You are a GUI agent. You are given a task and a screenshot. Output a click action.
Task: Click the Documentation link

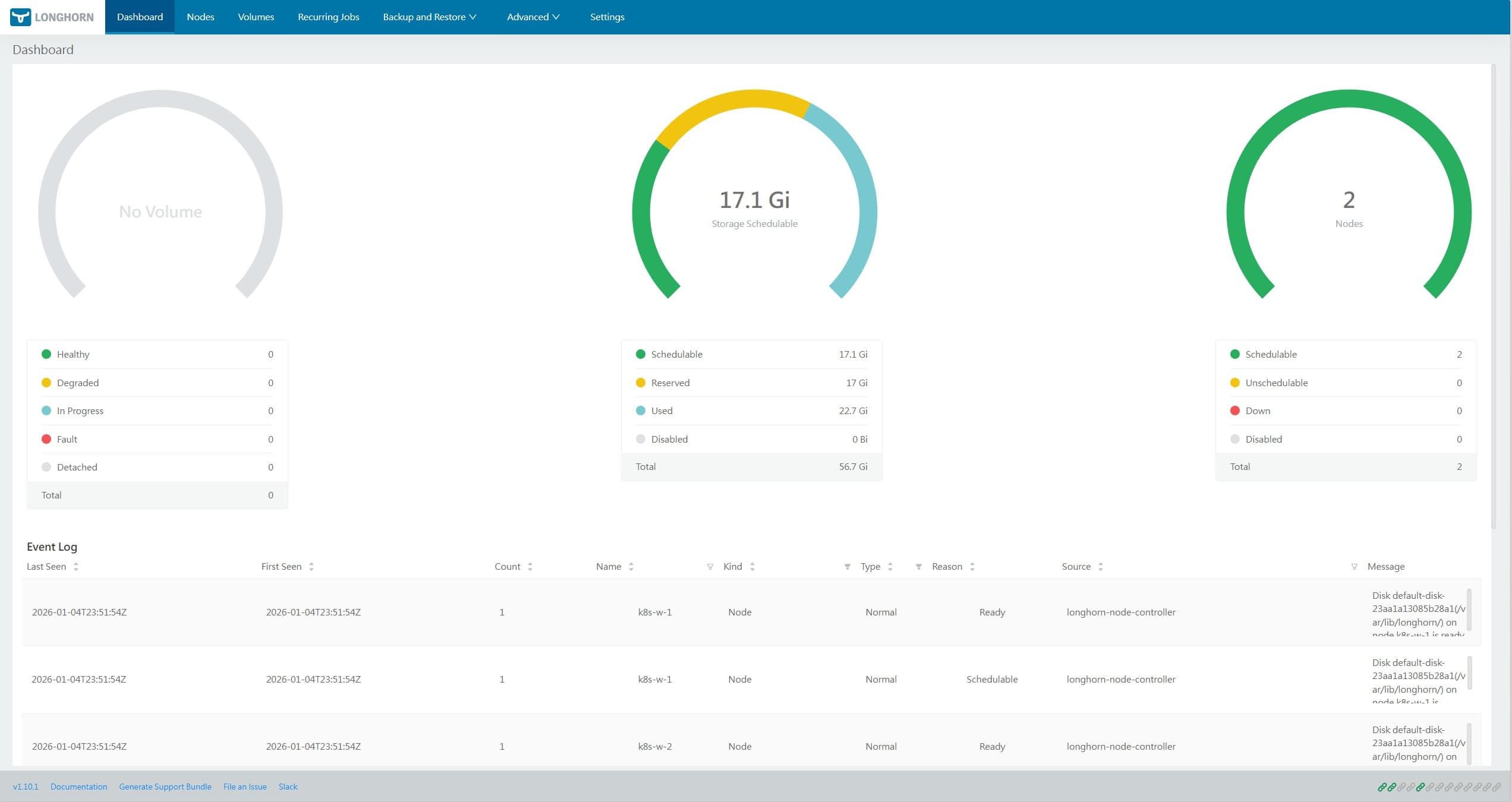tap(78, 787)
